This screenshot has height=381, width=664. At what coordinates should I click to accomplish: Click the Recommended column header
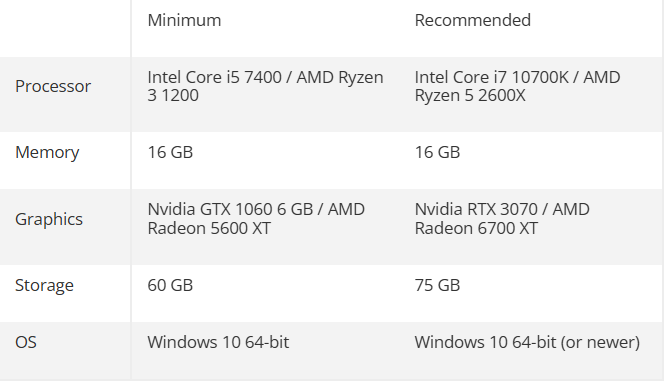click(x=473, y=20)
